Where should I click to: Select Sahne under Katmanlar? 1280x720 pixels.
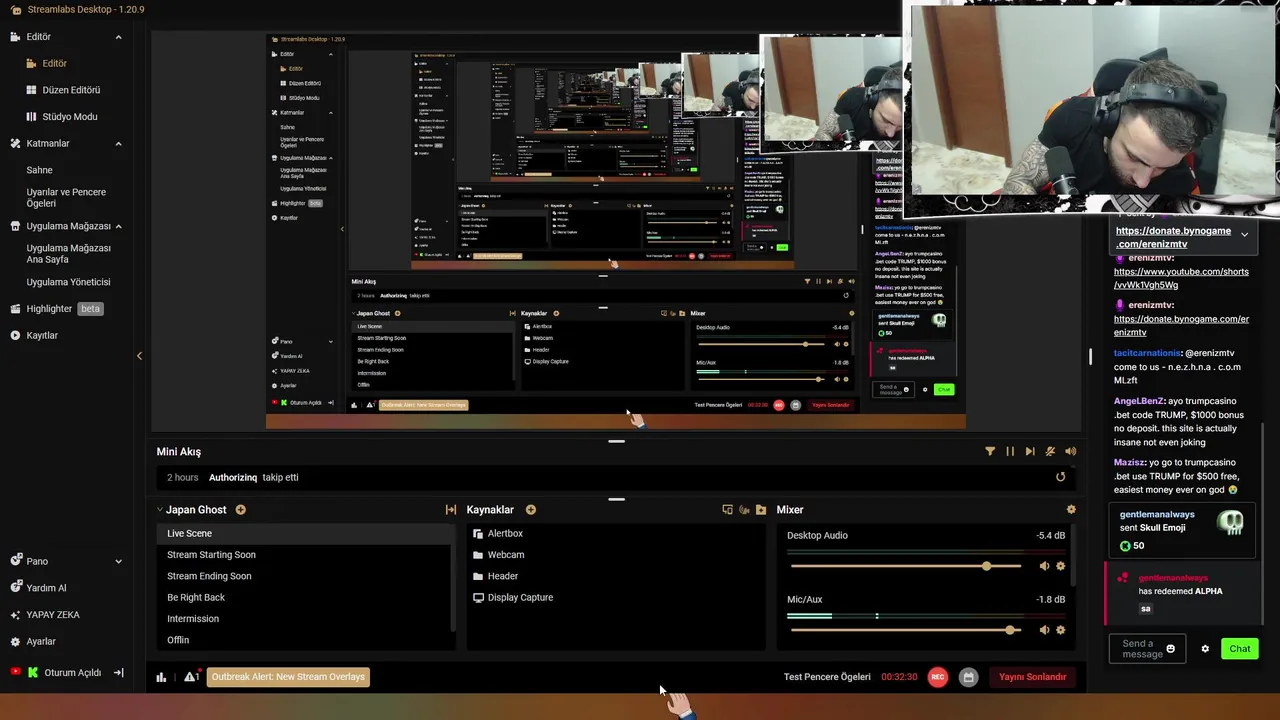pos(39,170)
